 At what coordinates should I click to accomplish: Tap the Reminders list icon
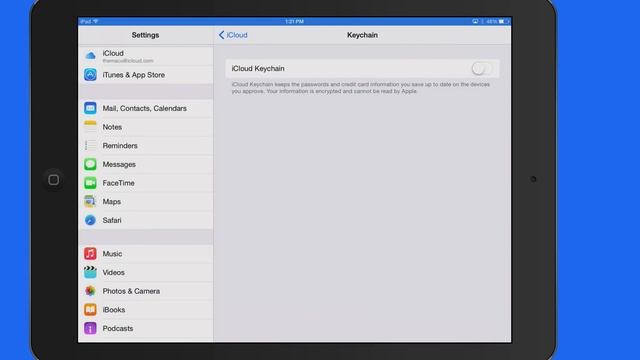(x=90, y=145)
